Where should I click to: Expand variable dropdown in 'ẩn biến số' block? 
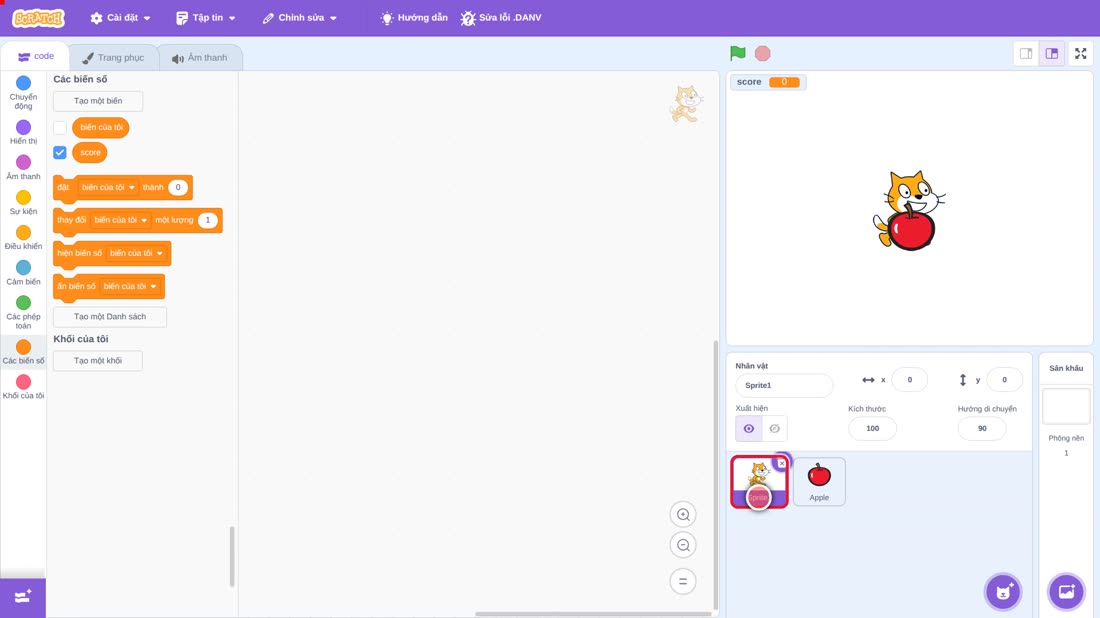(129, 286)
